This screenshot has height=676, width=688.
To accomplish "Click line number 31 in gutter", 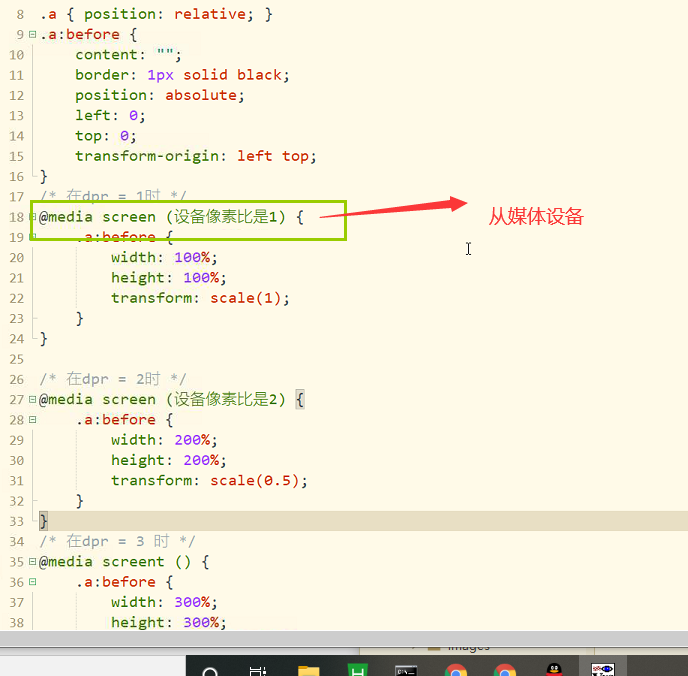I will (17, 481).
